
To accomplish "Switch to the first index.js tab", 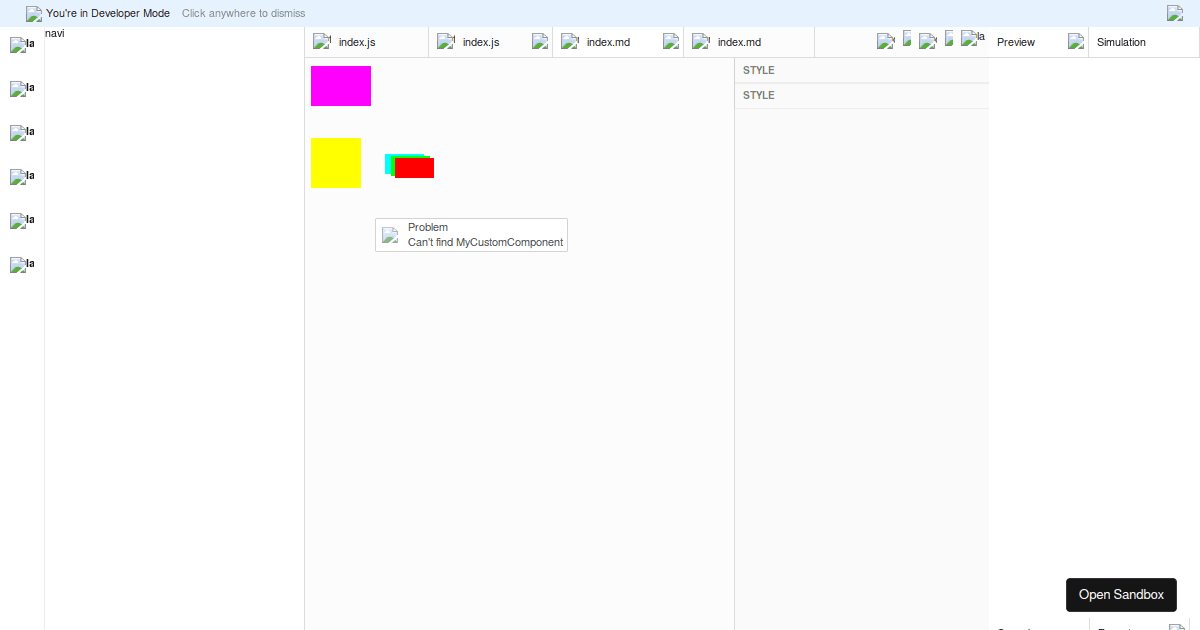I will (x=358, y=42).
